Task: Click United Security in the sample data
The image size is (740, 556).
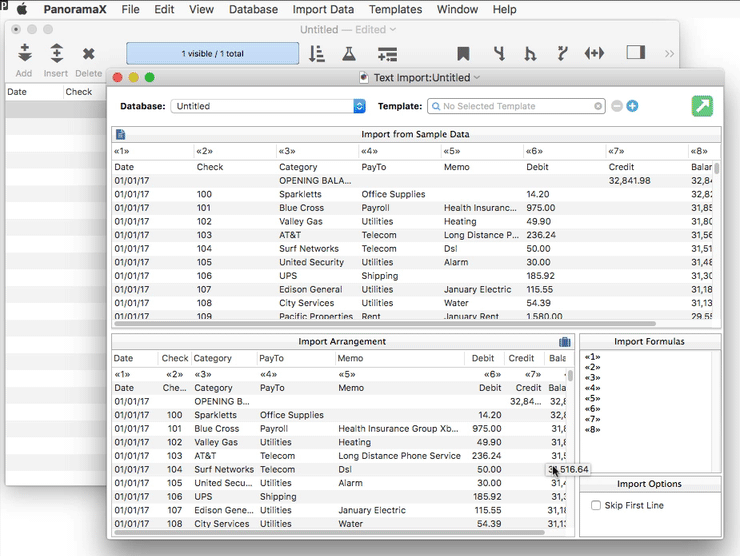Action: [x=311, y=262]
